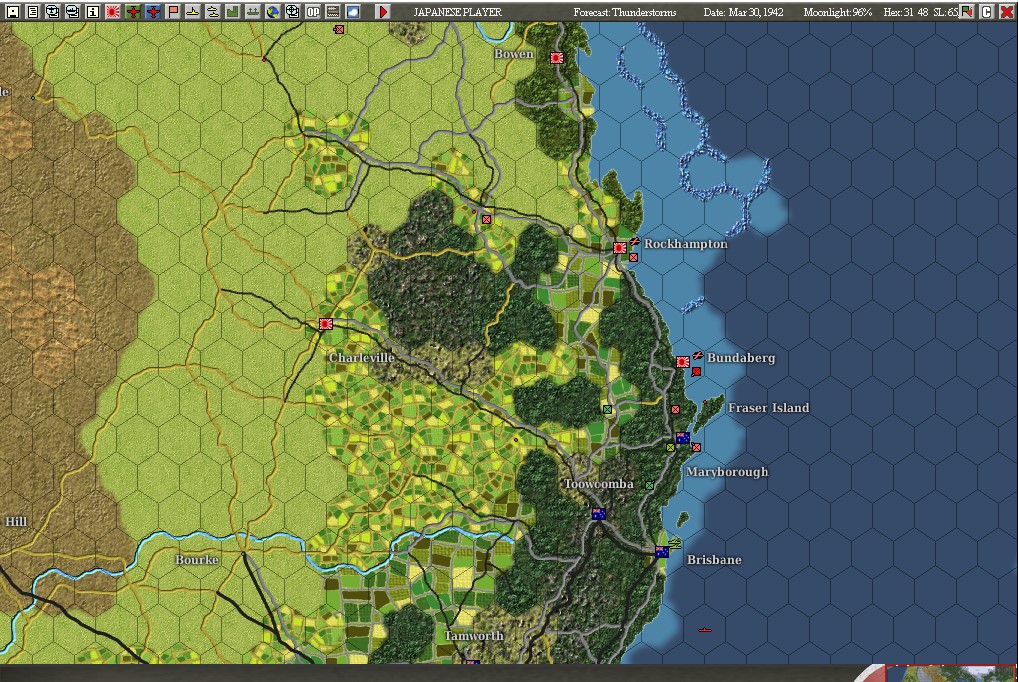This screenshot has width=1018, height=682.
Task: Select the red plane on blue icon
Action: 153,12
